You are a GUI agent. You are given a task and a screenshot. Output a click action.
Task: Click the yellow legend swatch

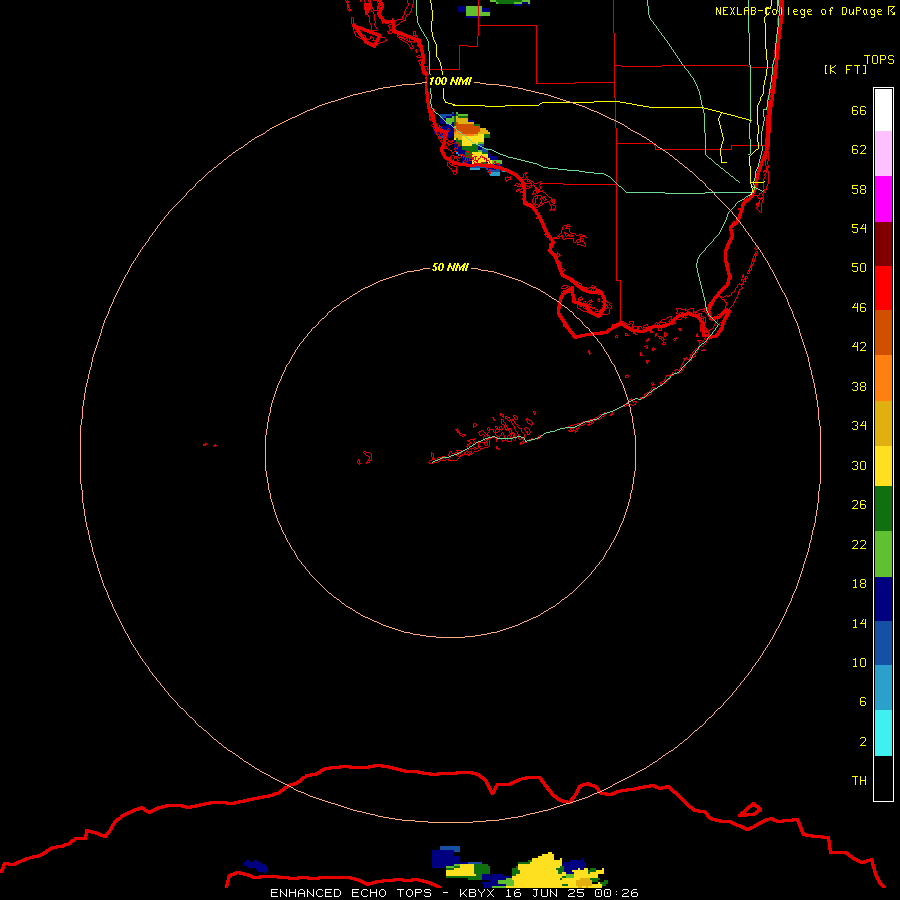pyautogui.click(x=883, y=466)
